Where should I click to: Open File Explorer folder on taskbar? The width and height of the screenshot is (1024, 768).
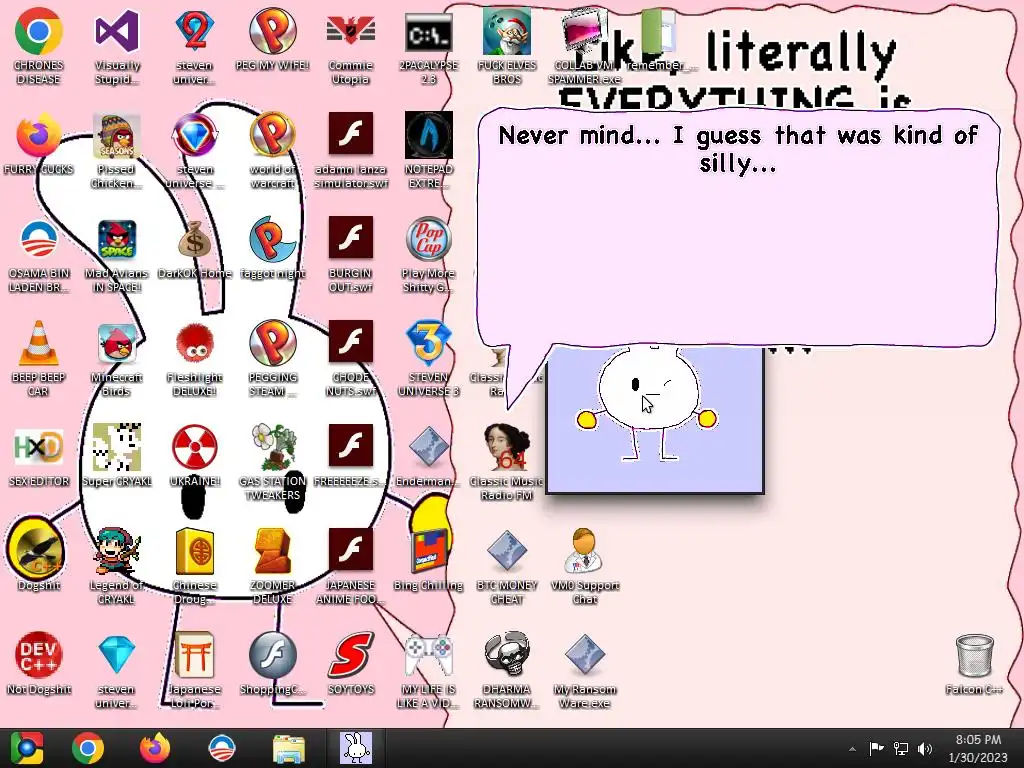click(x=289, y=749)
